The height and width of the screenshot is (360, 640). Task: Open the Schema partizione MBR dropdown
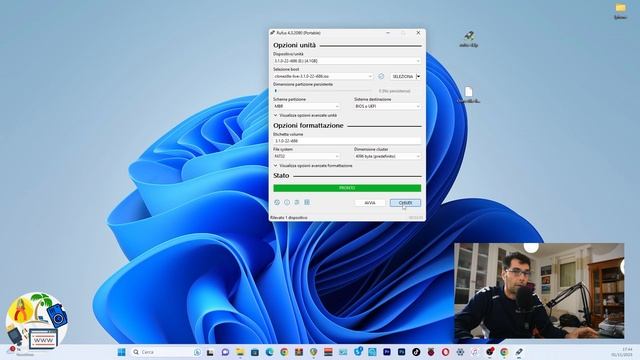pyautogui.click(x=306, y=106)
